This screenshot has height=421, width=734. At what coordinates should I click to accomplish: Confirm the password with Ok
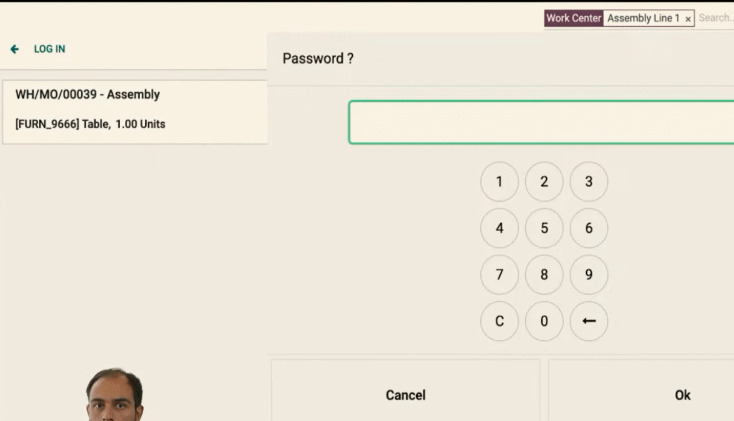click(641, 395)
